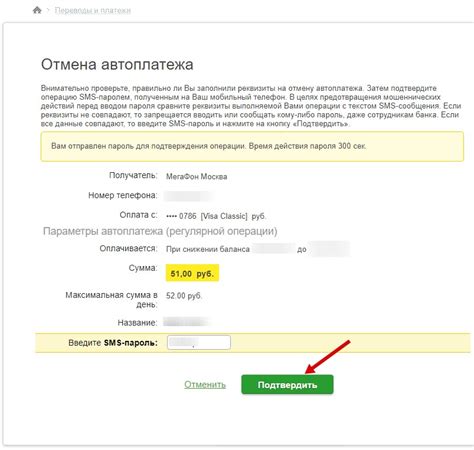The image size is (474, 450).
Task: Click the 'Сумма:' label
Action: [x=143, y=268]
